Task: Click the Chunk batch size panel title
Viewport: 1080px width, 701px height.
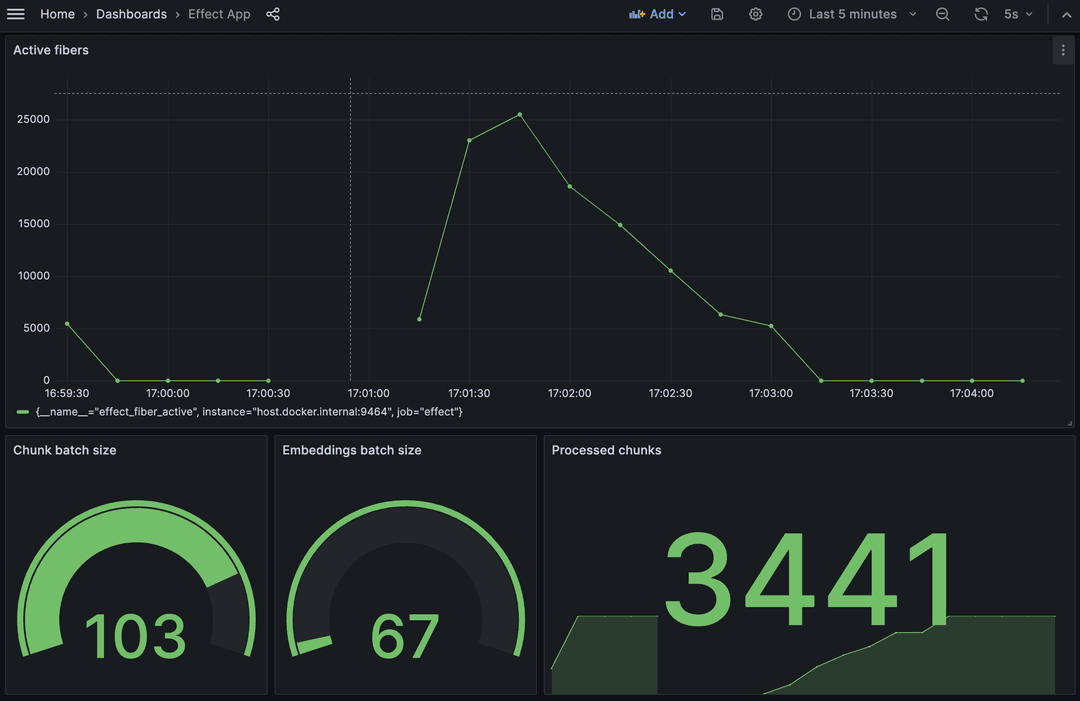Action: [65, 450]
